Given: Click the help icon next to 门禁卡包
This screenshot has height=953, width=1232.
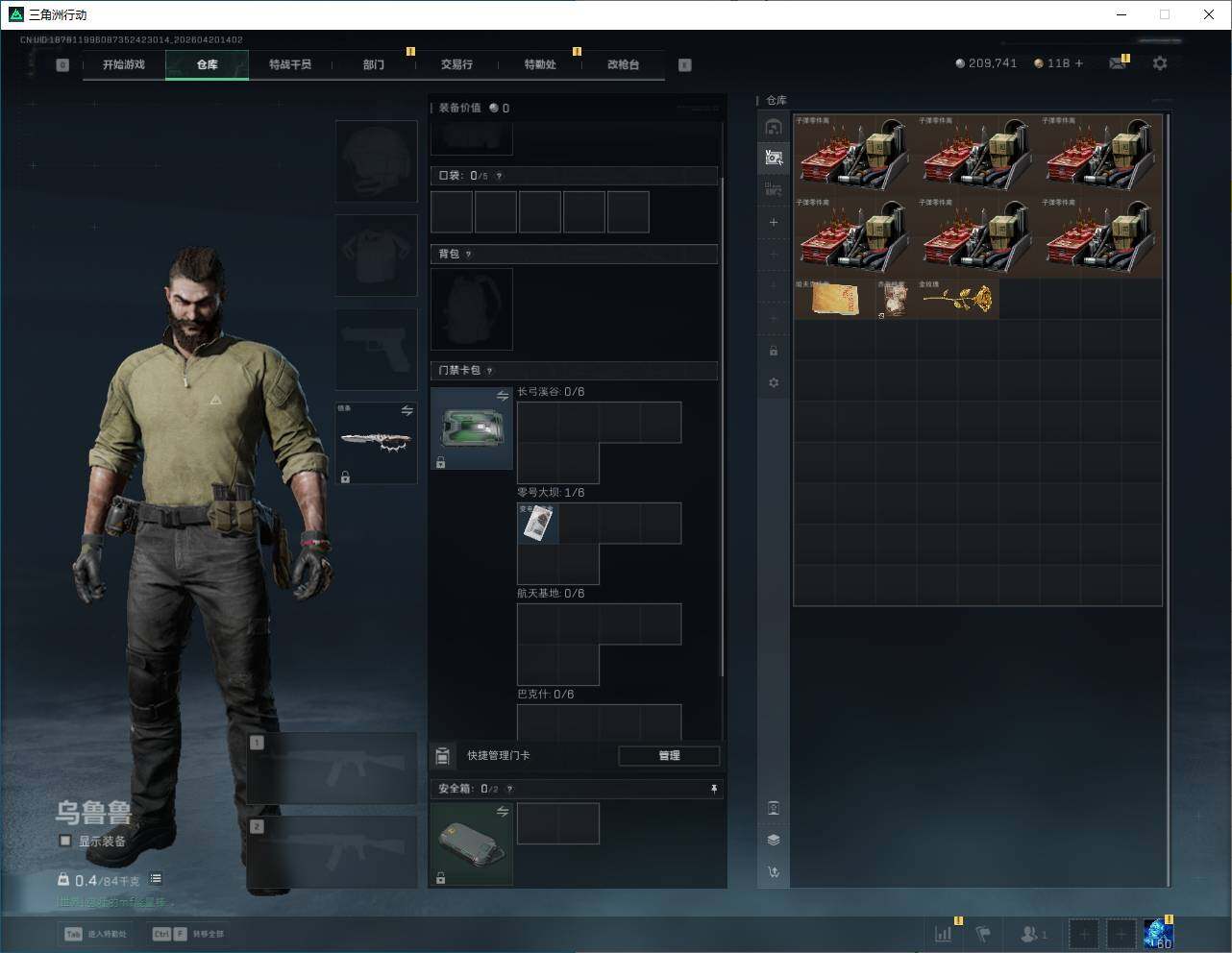Looking at the screenshot, I should (489, 370).
